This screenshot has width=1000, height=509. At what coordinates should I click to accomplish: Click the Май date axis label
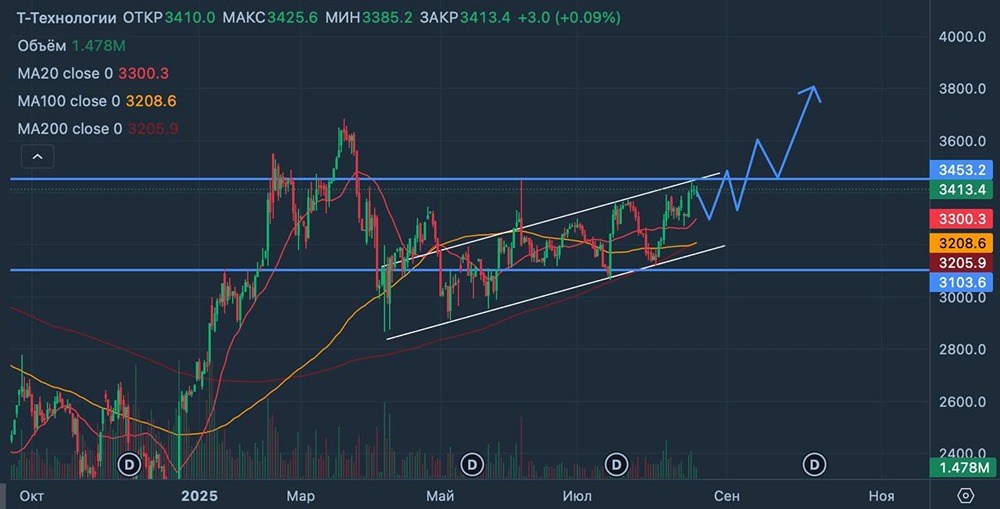[x=440, y=496]
